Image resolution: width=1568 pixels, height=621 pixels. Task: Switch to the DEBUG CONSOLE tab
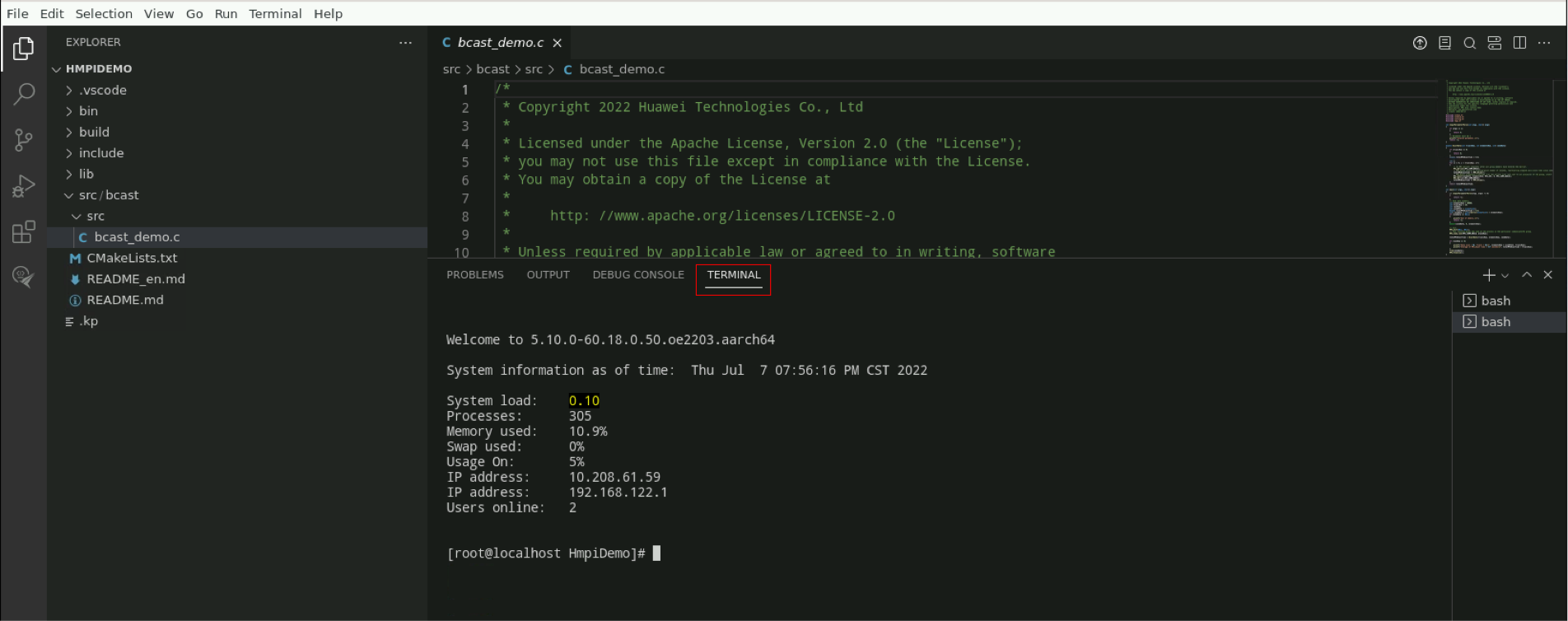point(638,275)
